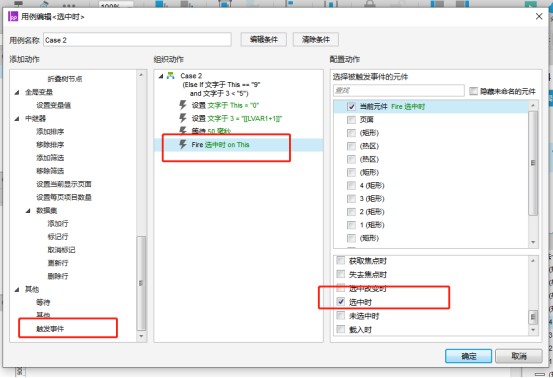Select the 设置变量值 action
Image resolution: width=553 pixels, height=378 pixels.
(x=53, y=105)
